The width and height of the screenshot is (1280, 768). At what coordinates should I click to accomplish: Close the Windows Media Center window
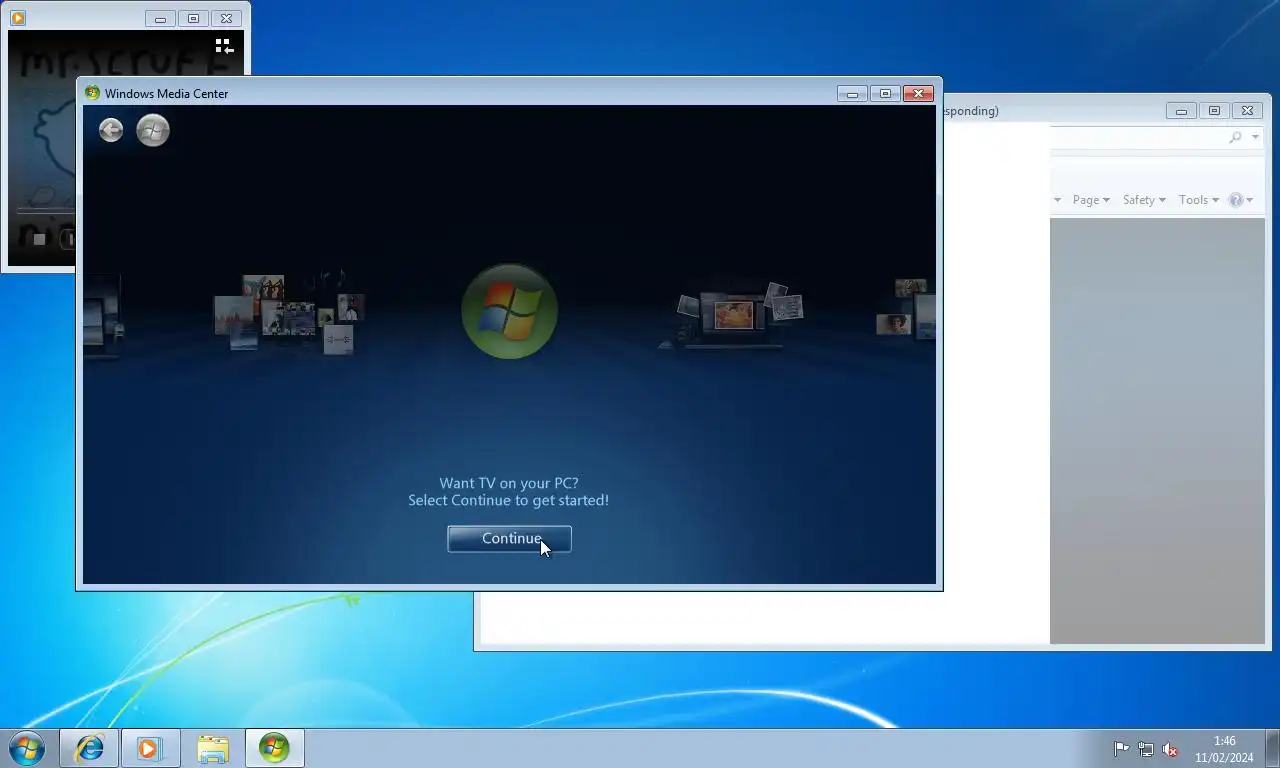(x=918, y=94)
